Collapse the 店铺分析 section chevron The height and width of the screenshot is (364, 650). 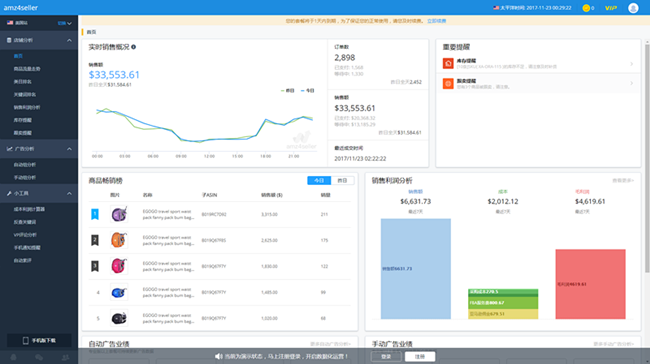pos(69,40)
